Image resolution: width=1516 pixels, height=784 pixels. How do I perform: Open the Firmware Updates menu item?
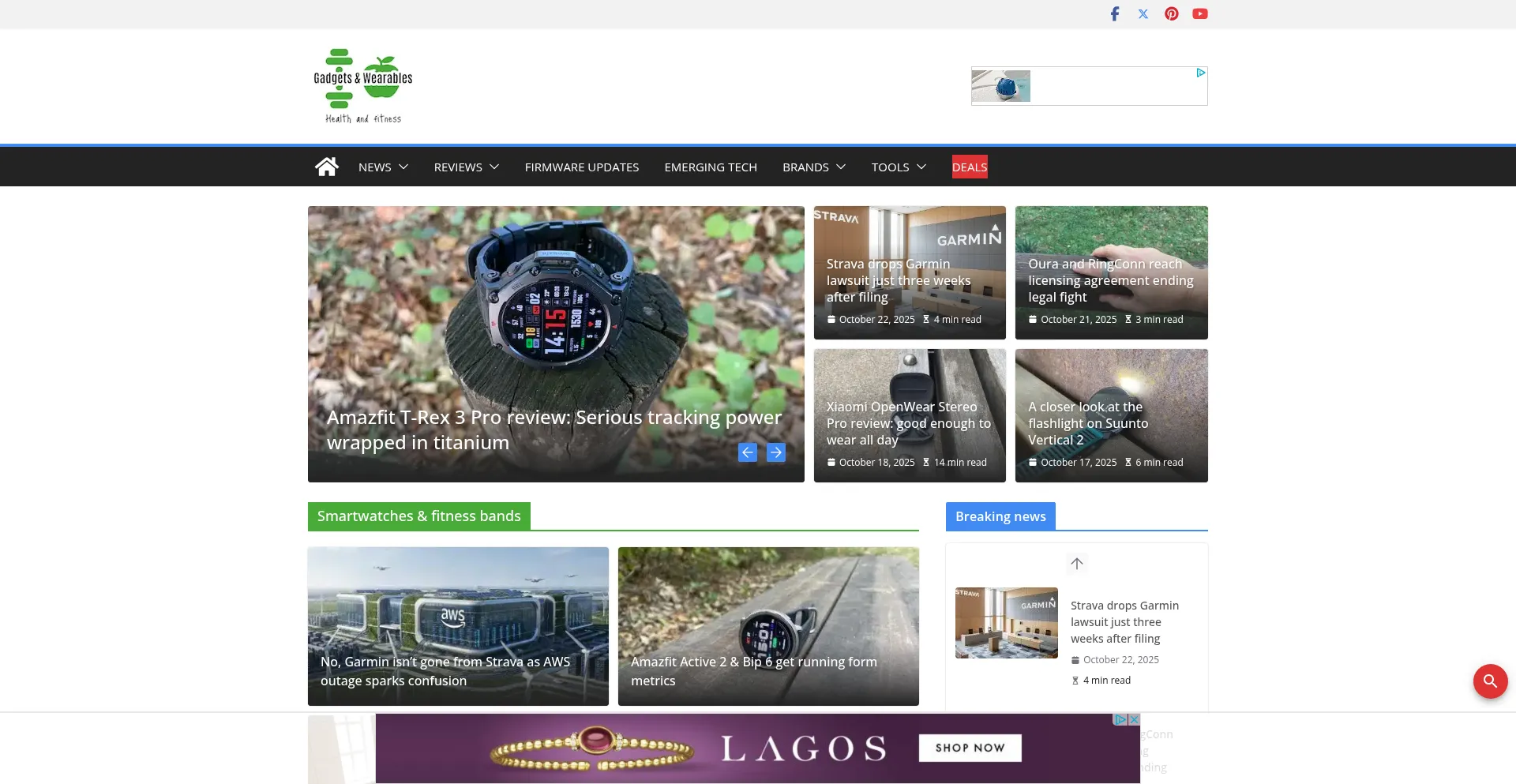pos(581,167)
